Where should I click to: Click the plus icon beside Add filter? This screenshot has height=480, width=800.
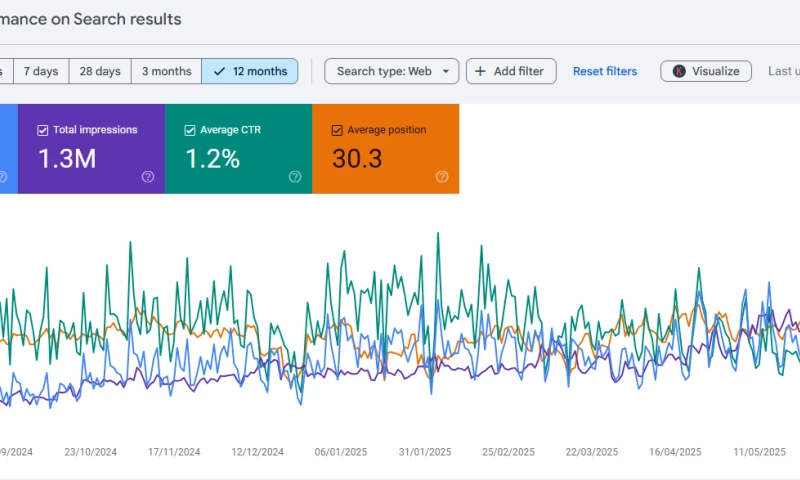pyautogui.click(x=480, y=71)
